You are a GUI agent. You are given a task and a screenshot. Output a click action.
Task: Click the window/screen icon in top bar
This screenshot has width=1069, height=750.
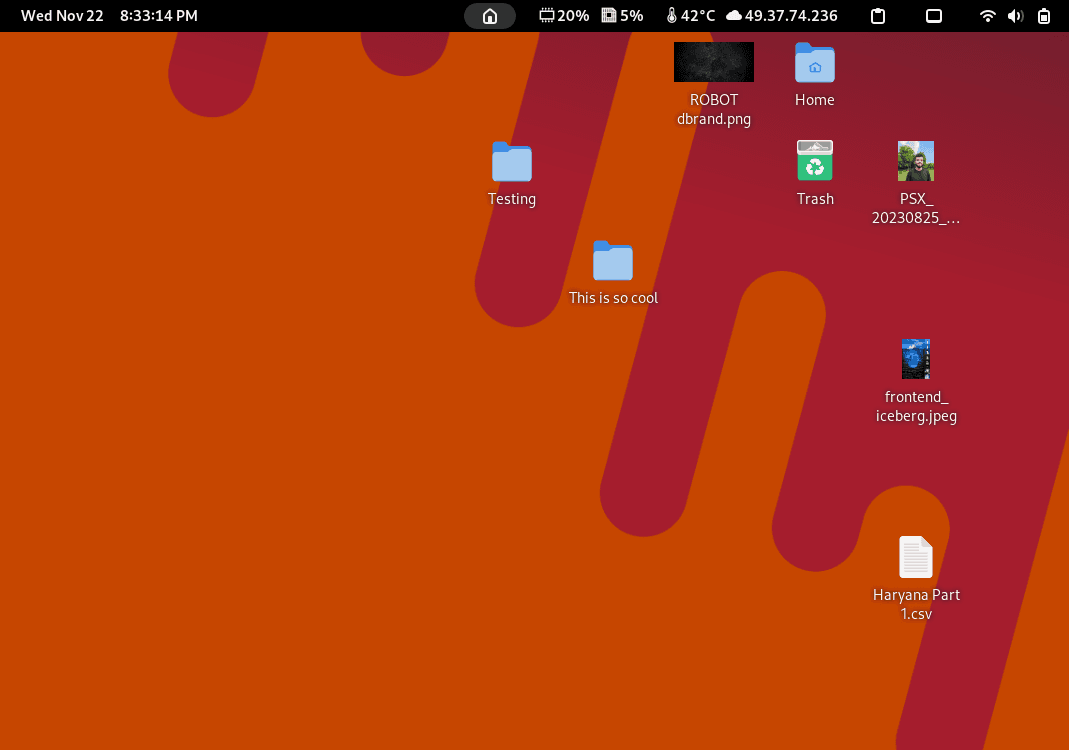934,16
